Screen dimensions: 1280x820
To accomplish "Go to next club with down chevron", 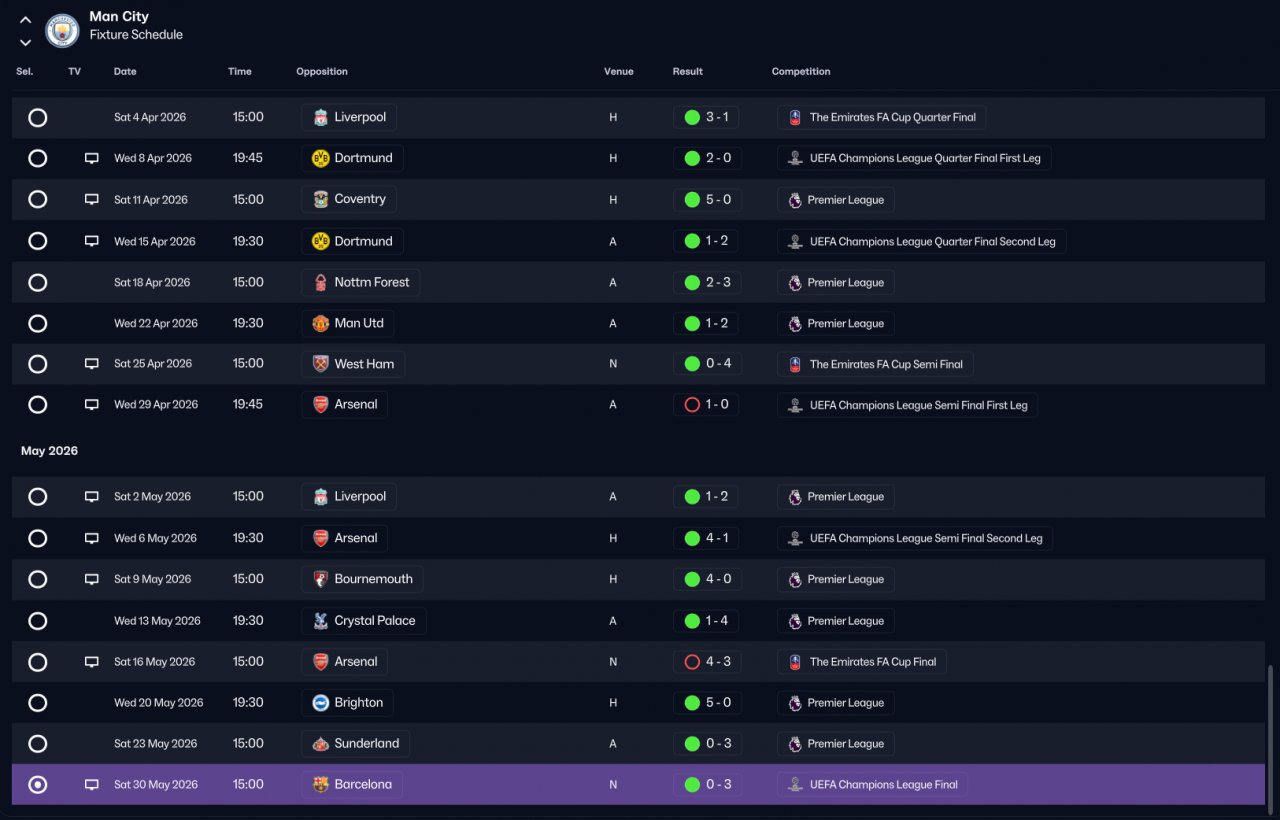I will [x=26, y=42].
